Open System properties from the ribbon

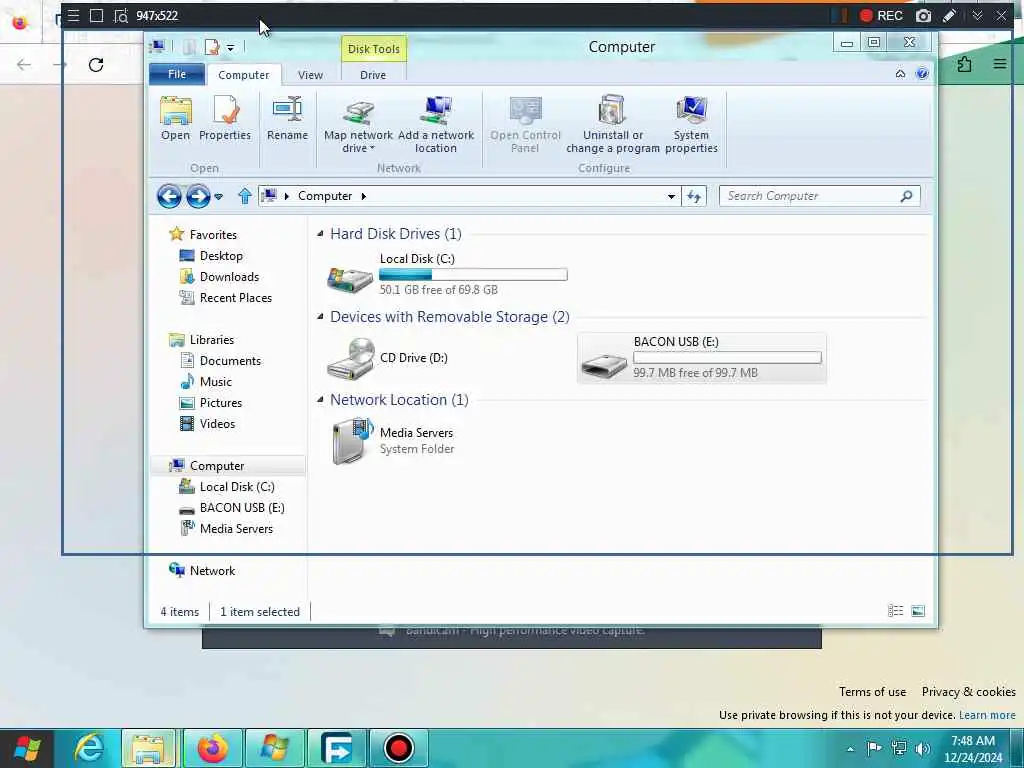[691, 124]
